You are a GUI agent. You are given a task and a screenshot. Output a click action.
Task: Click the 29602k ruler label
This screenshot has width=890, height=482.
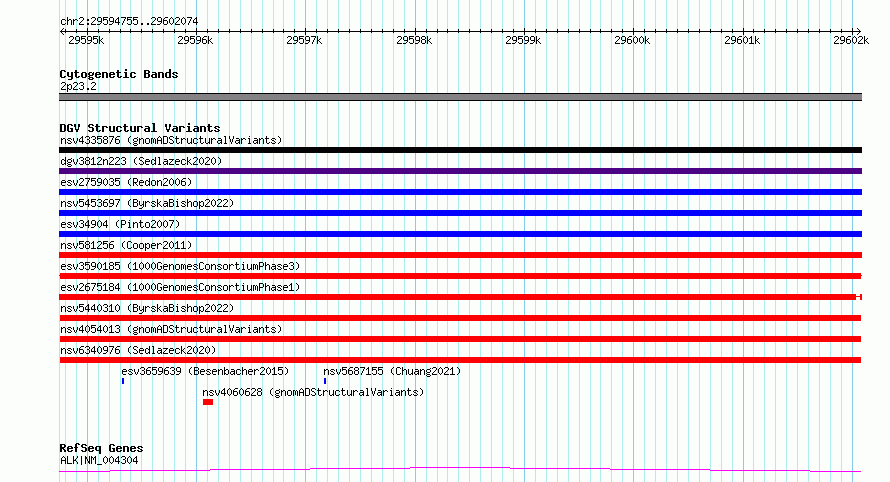851,40
